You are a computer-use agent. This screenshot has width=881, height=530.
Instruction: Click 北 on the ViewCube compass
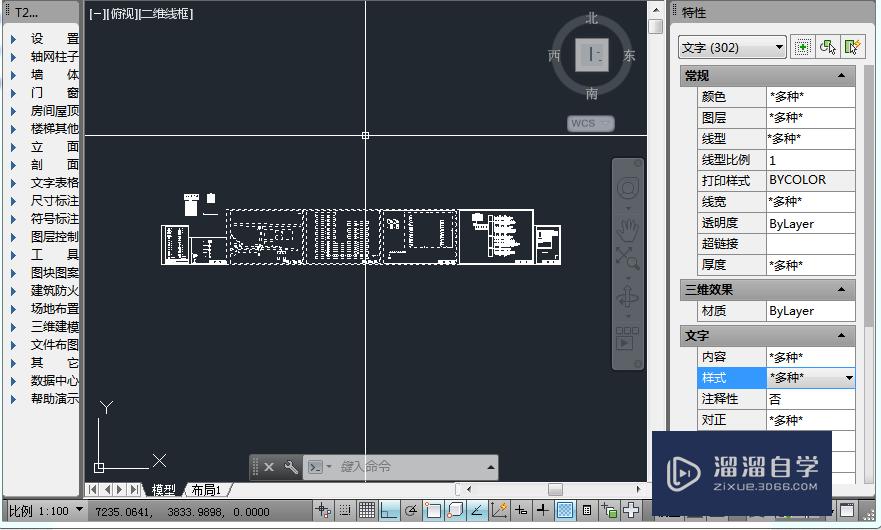click(592, 19)
